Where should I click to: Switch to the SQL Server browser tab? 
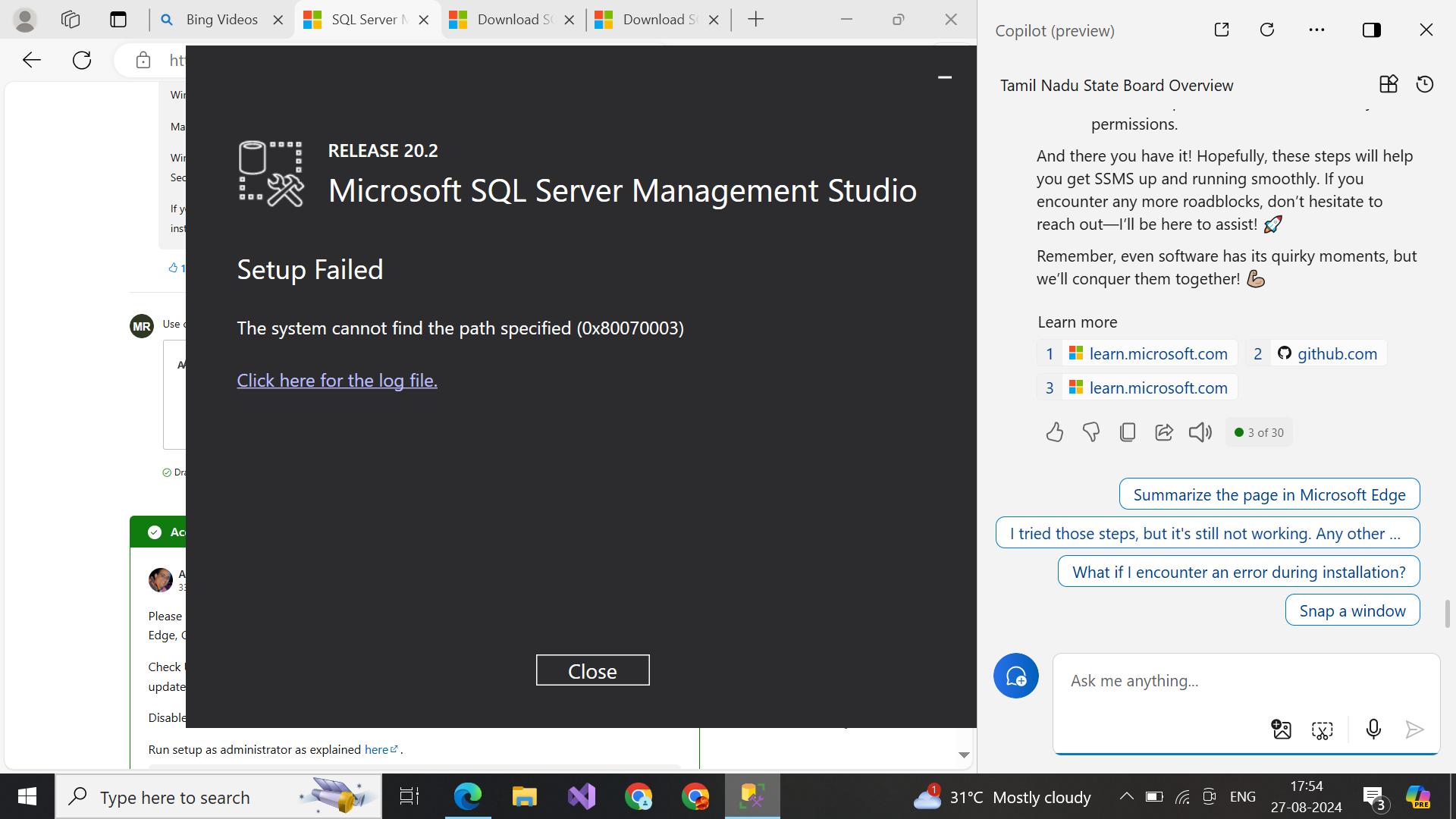364,20
